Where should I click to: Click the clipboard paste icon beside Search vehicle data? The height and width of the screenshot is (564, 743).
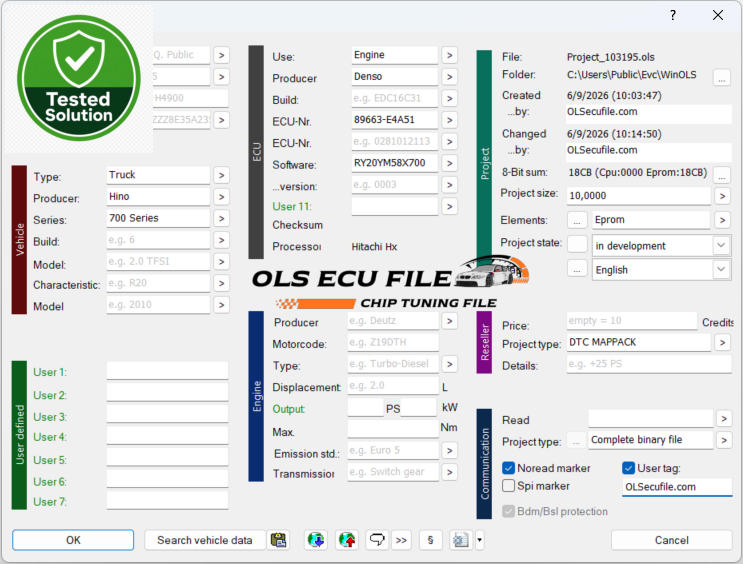click(279, 540)
